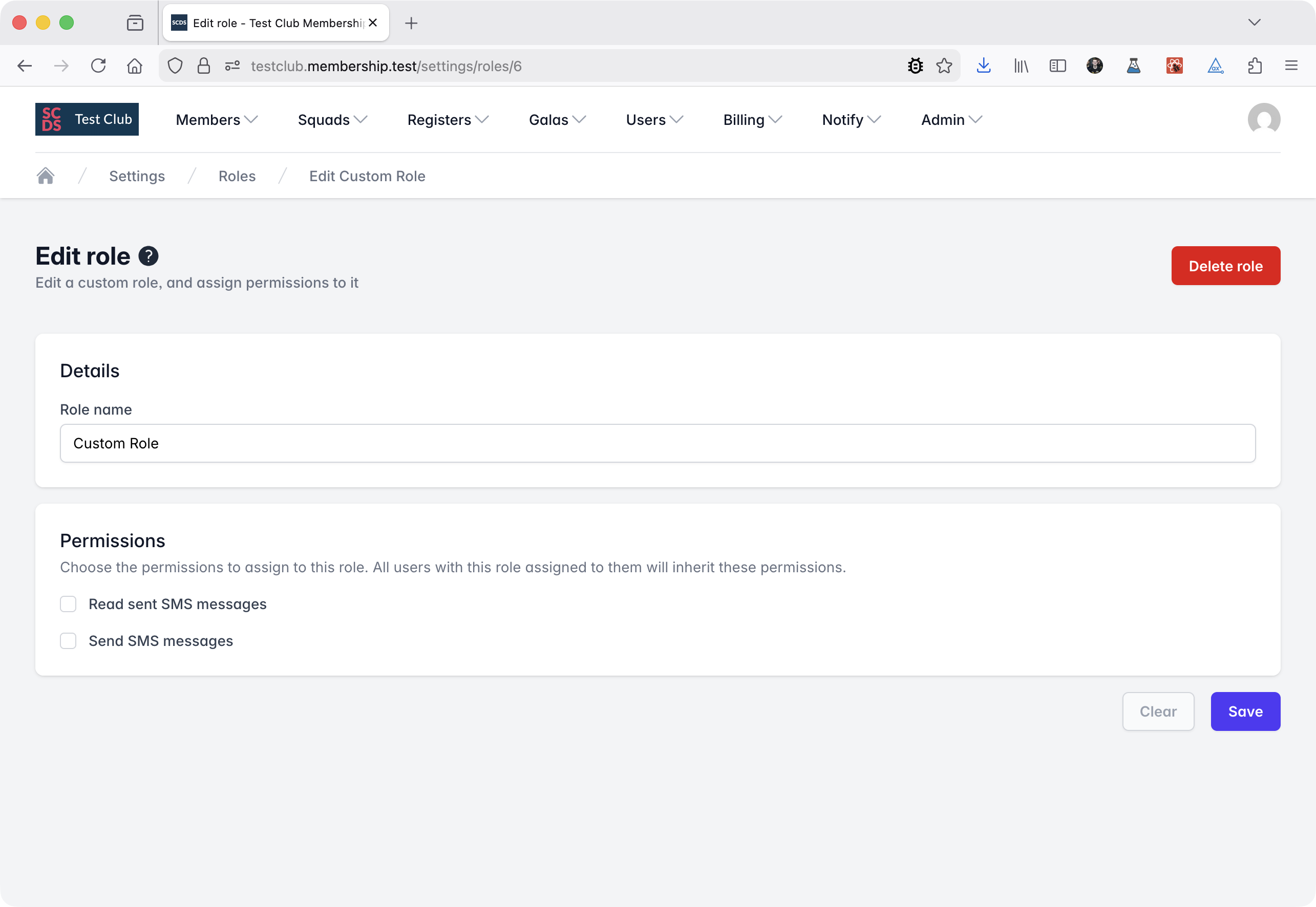Expand the Members dropdown menu
The image size is (1316, 907).
click(x=217, y=120)
